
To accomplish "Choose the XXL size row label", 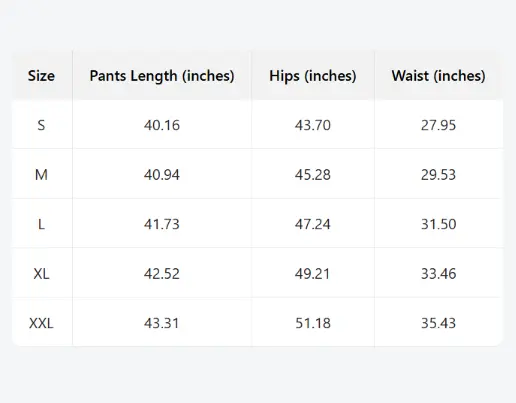I will click(x=41, y=323).
